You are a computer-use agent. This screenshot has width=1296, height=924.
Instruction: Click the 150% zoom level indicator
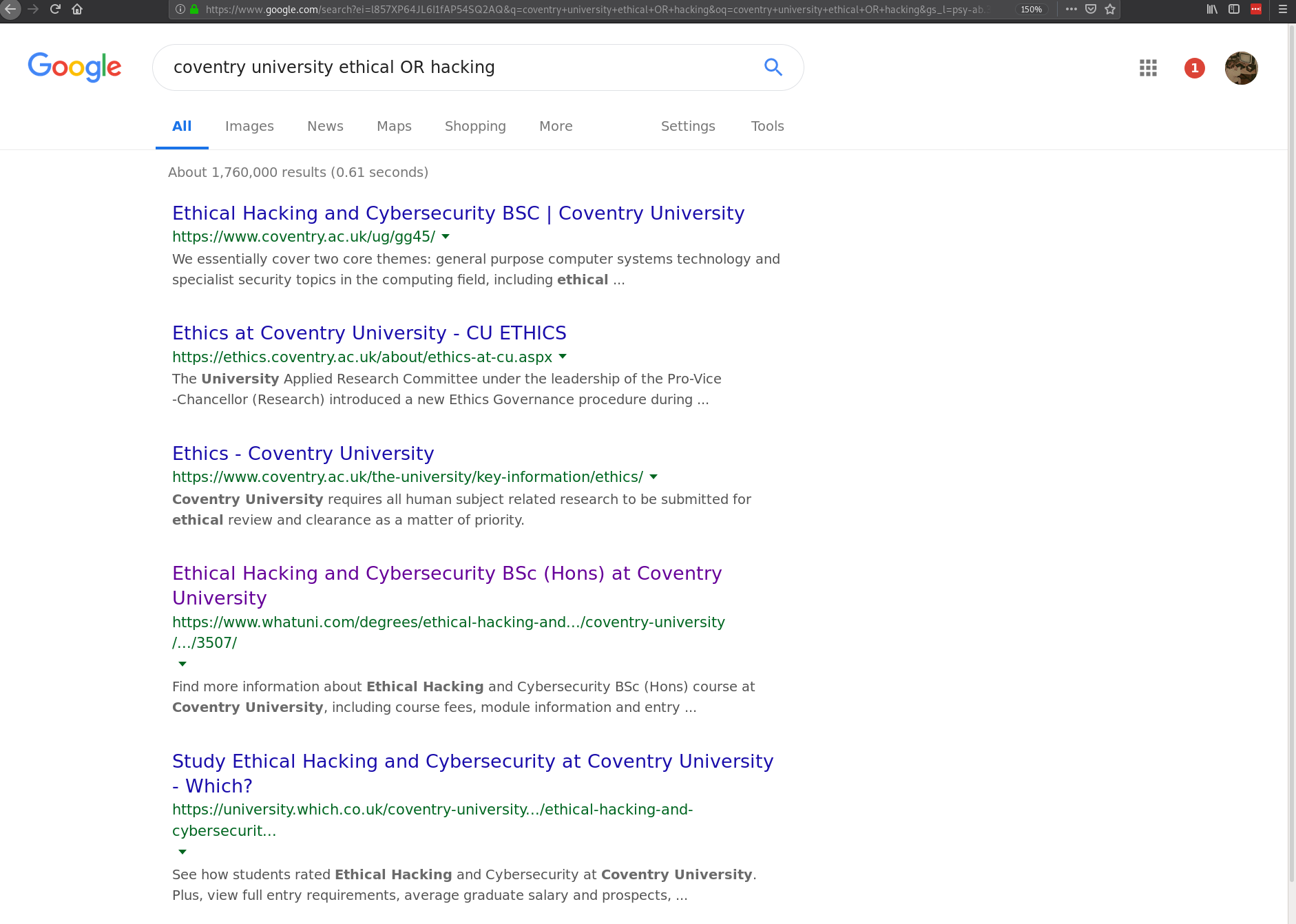(1031, 10)
